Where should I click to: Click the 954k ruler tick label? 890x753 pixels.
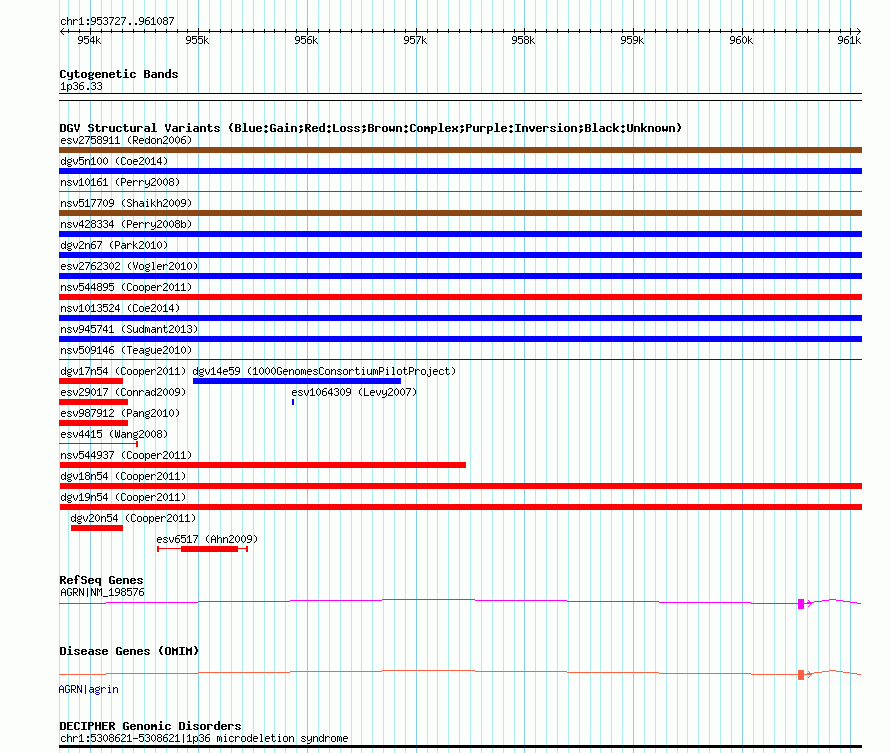point(89,40)
